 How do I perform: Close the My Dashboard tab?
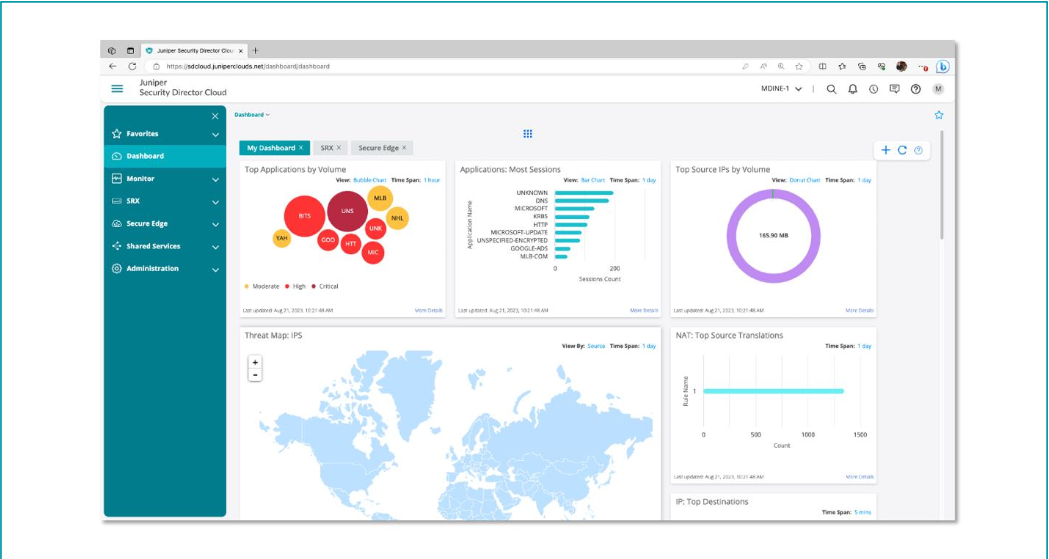[x=301, y=148]
